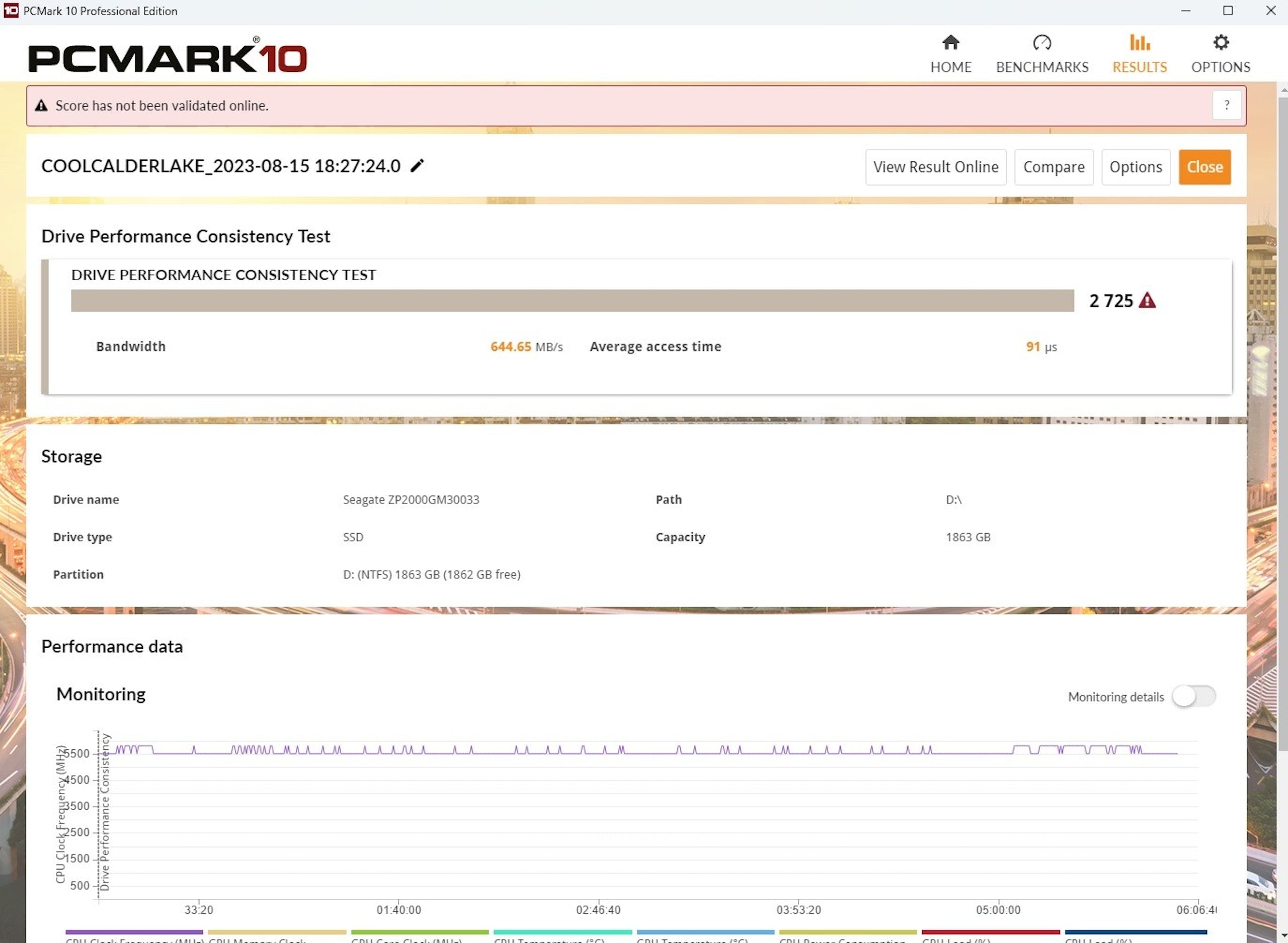Click the scrollbar up arrow
The image size is (1288, 943).
pos(1283,90)
